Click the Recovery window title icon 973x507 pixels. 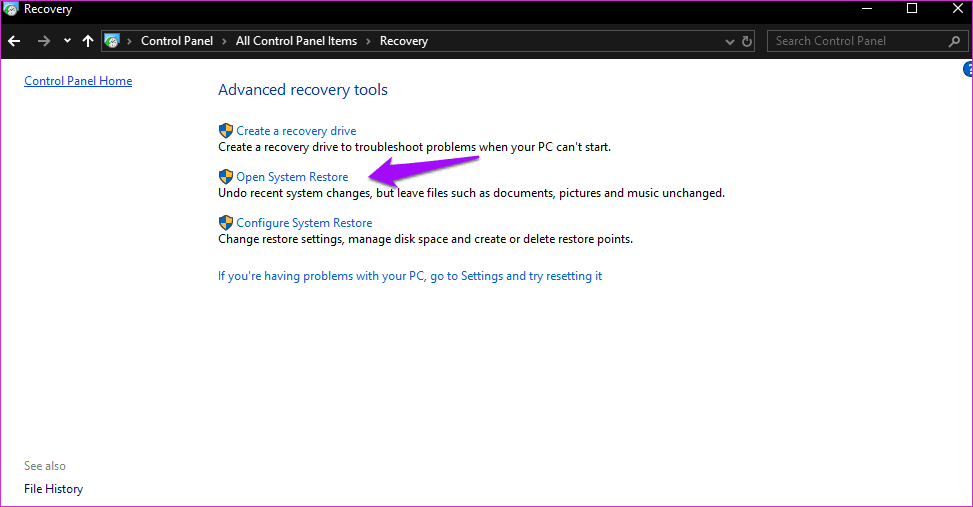(x=11, y=9)
